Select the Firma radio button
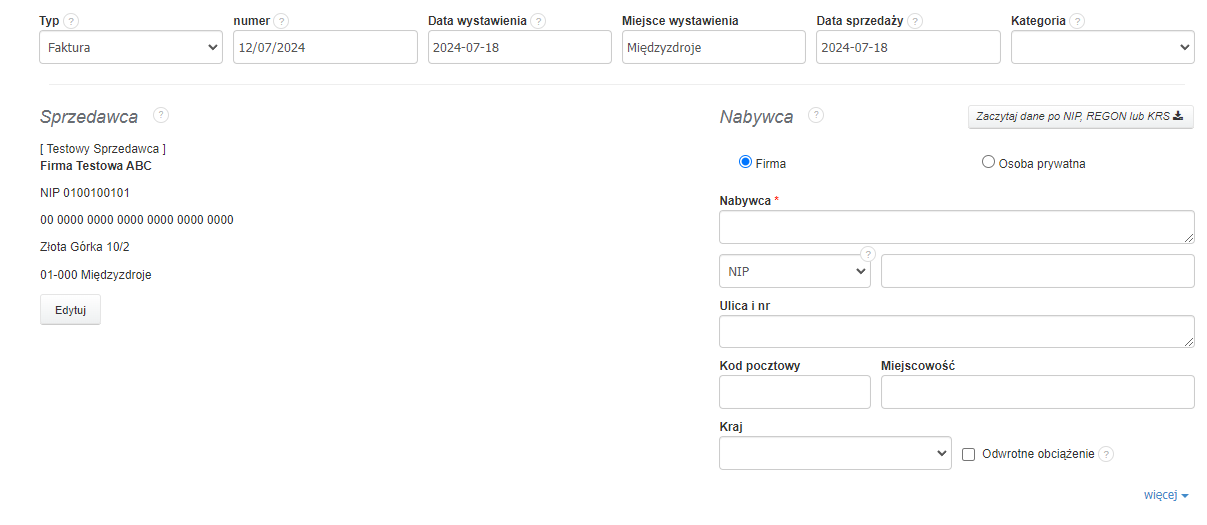The height and width of the screenshot is (525, 1207). pos(745,162)
